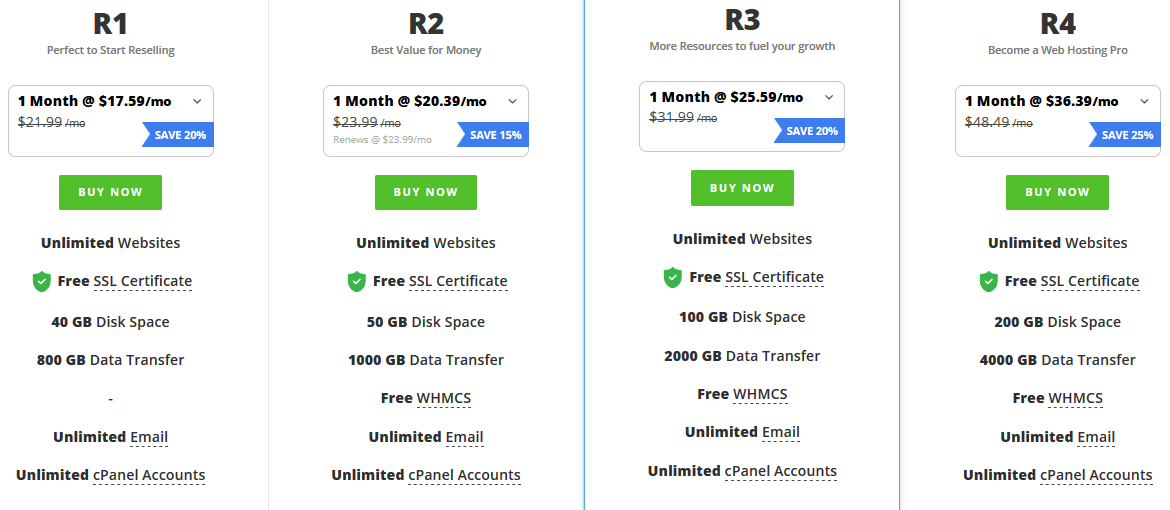Expand the R4 billing cycle dropdown chevron
1170x510 pixels.
tap(1145, 102)
